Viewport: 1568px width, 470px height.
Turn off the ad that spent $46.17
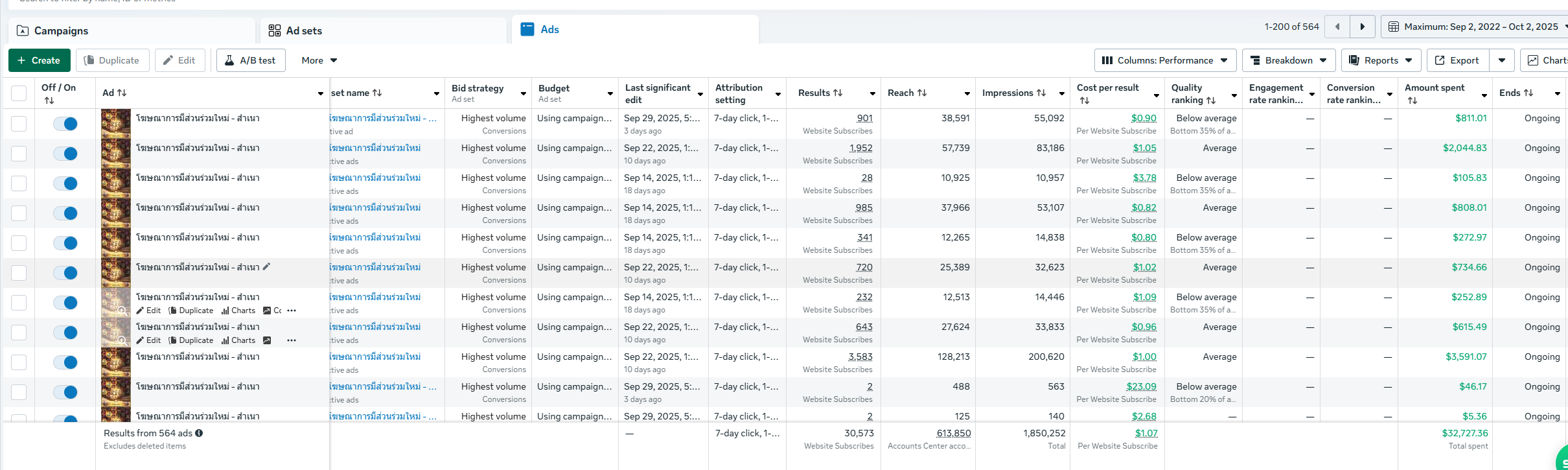coord(65,392)
